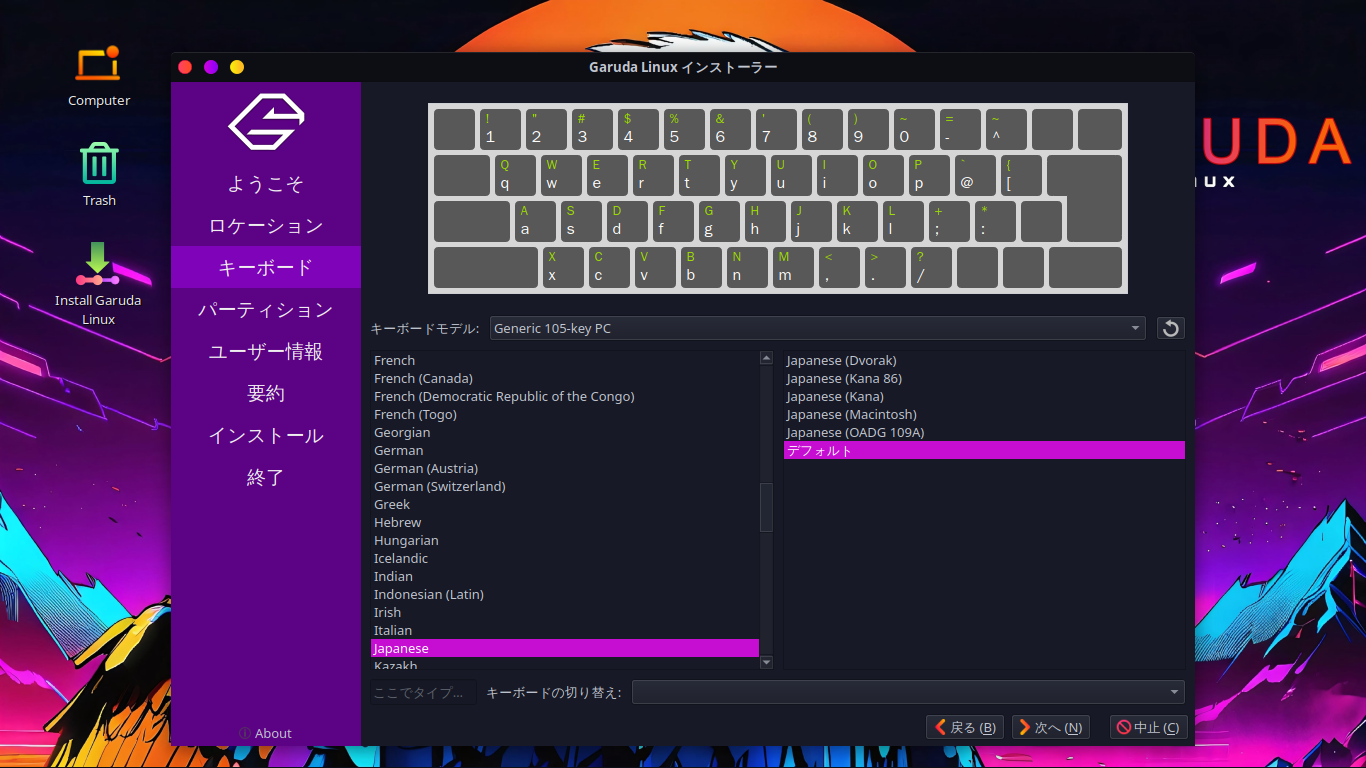The image size is (1366, 768).
Task: Click the 戻る (B) back button
Action: click(x=965, y=727)
